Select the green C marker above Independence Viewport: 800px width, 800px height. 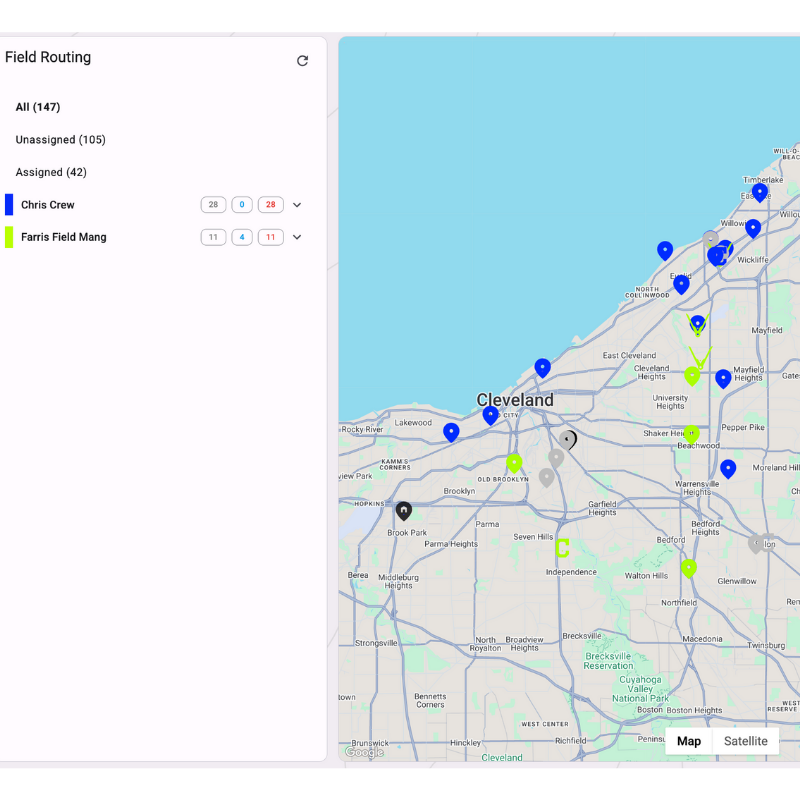562,548
